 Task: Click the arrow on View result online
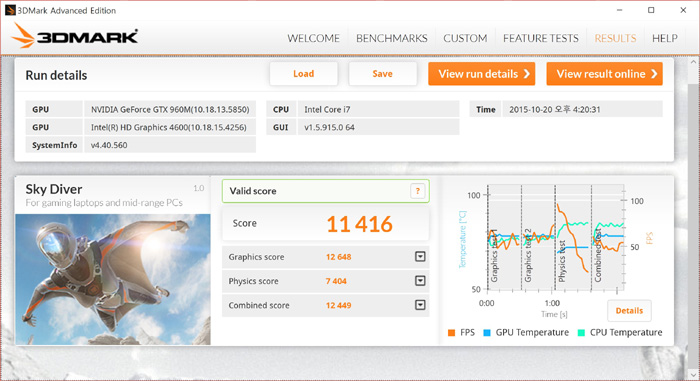(x=654, y=74)
